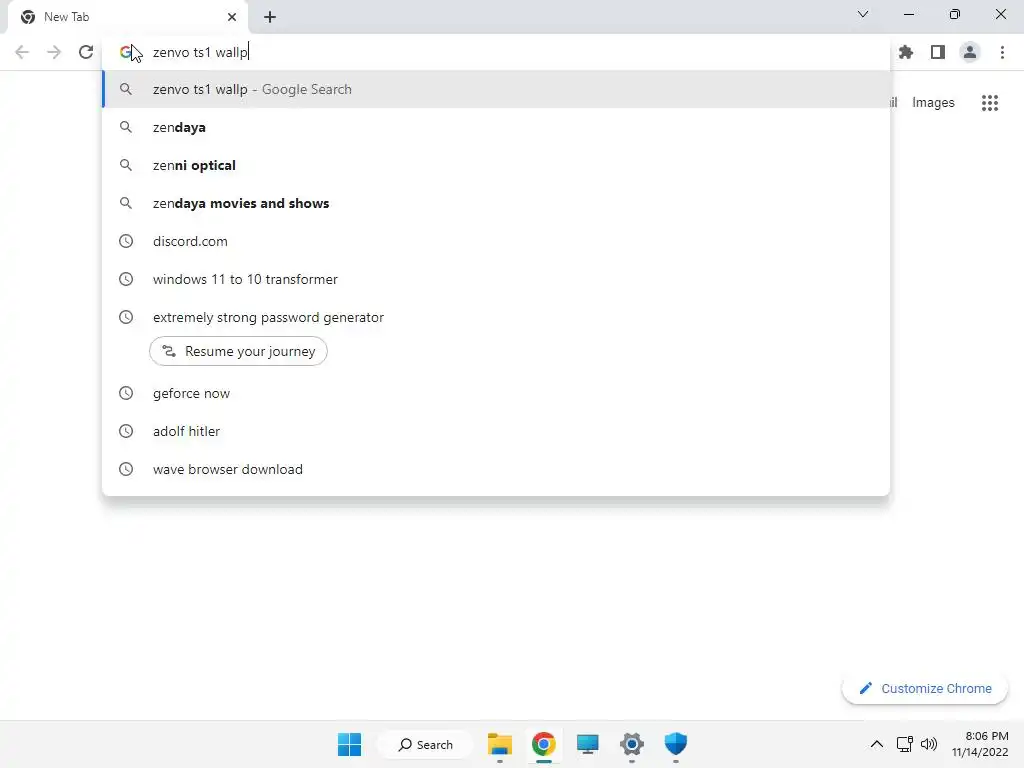
Task: Open File Explorer from taskbar
Action: pyautogui.click(x=500, y=744)
